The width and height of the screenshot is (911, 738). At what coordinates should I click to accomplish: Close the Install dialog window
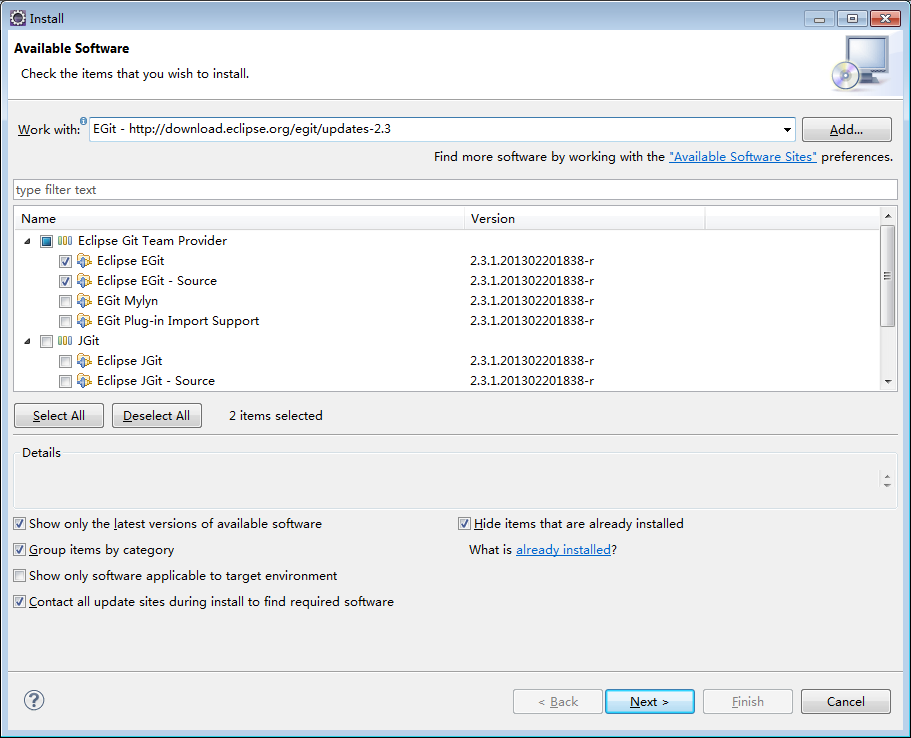[885, 19]
